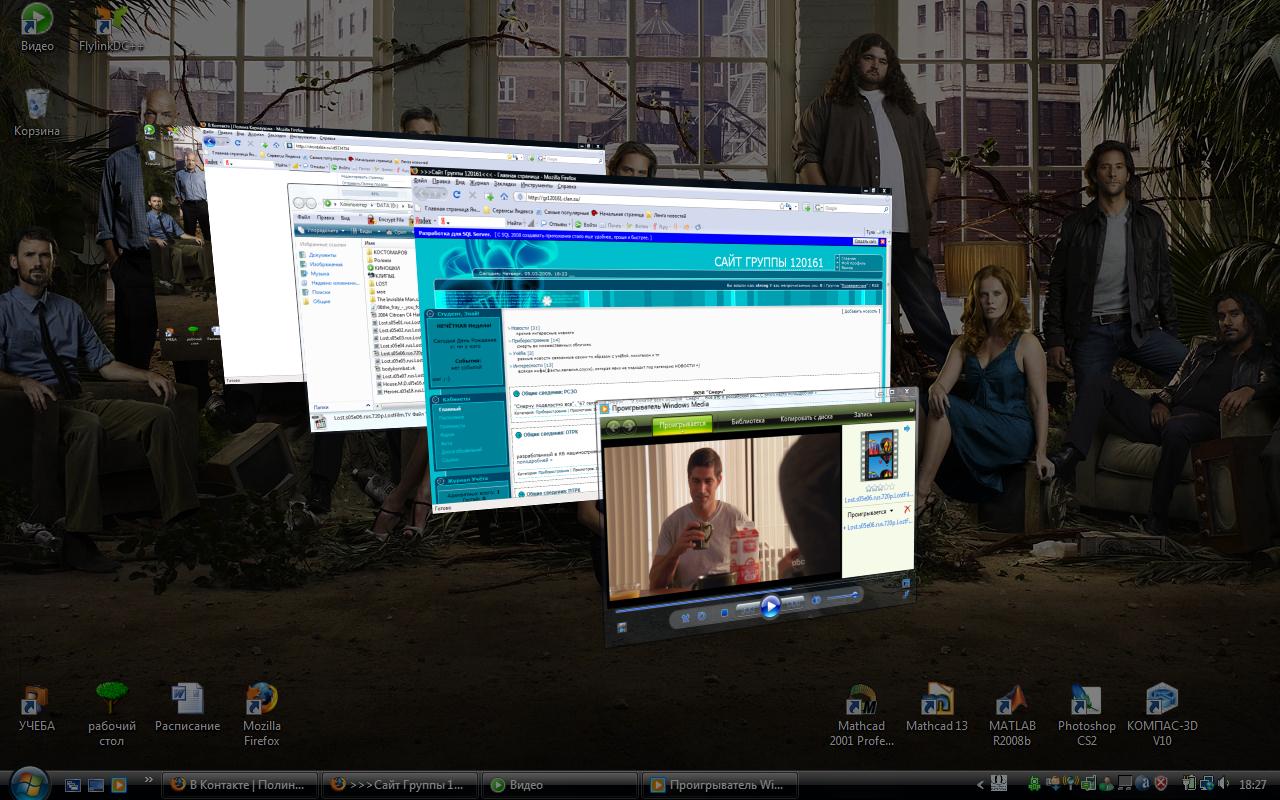Open Инструменты menu in Сайт Группы Firefox
This screenshot has width=1280, height=800.
click(x=536, y=185)
